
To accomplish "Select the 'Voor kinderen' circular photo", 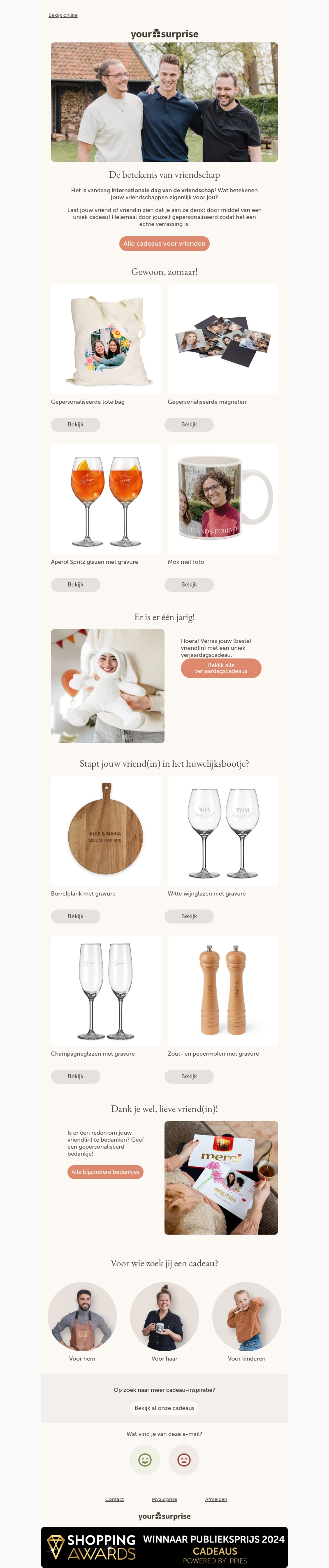I will coord(246,1316).
